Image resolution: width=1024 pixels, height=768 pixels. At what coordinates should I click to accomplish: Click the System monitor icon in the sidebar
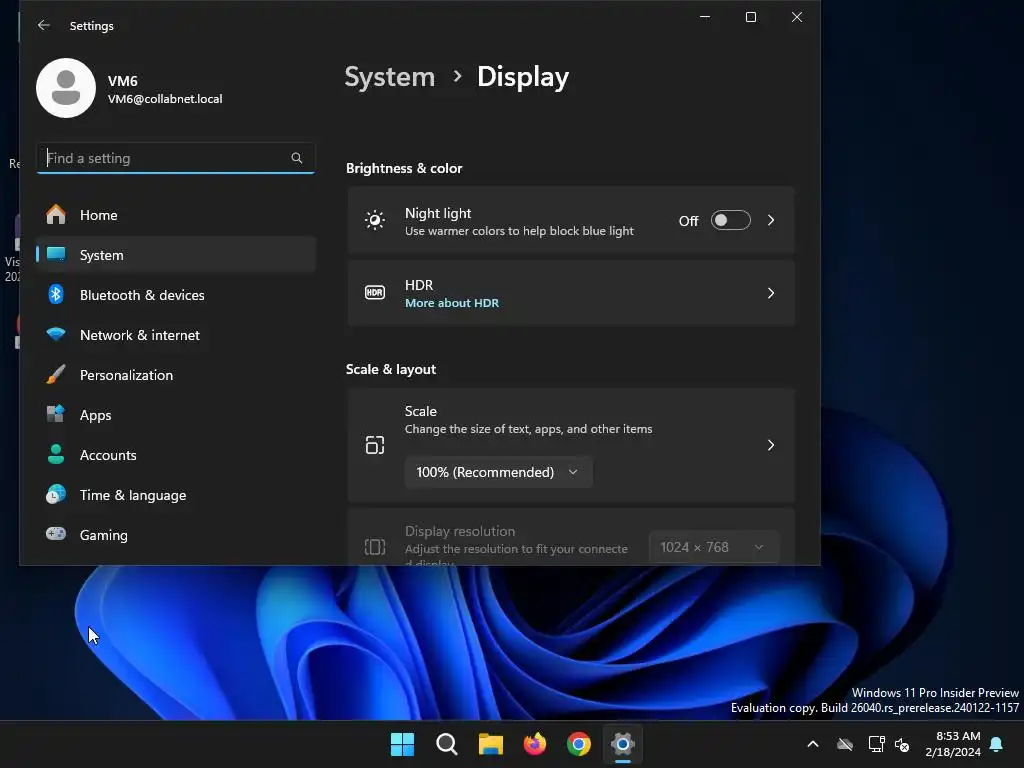[56, 254]
